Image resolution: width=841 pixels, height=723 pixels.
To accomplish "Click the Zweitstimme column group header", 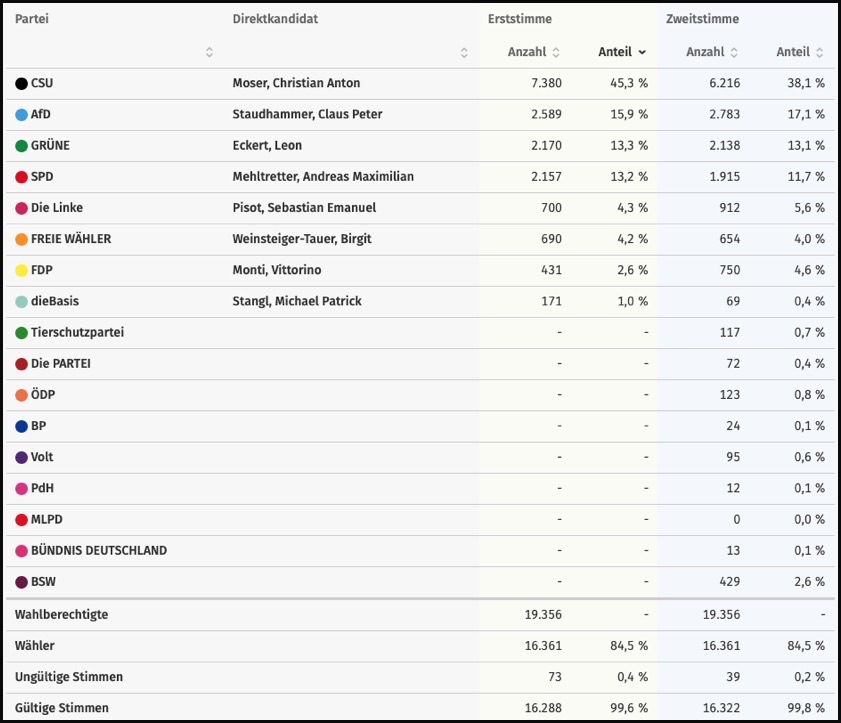I will (x=702, y=19).
